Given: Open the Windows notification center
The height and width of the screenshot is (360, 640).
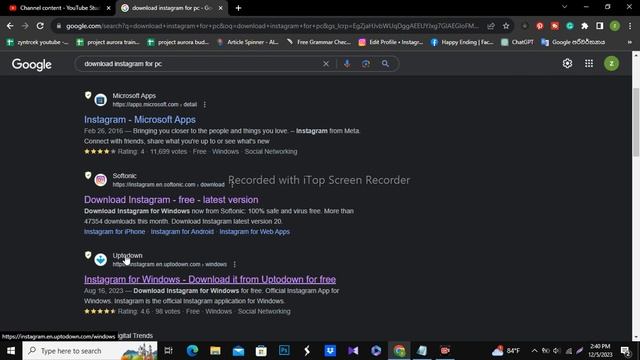Looking at the screenshot, I should 625,351.
